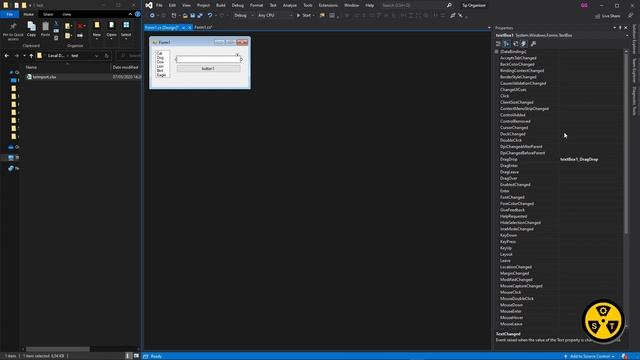Click the Undo icon in Visual Studio toolbar
The height and width of the screenshot is (360, 640).
point(210,16)
